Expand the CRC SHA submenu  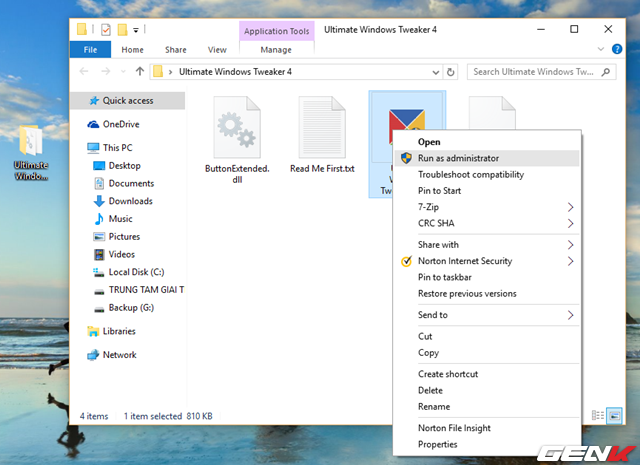point(487,223)
